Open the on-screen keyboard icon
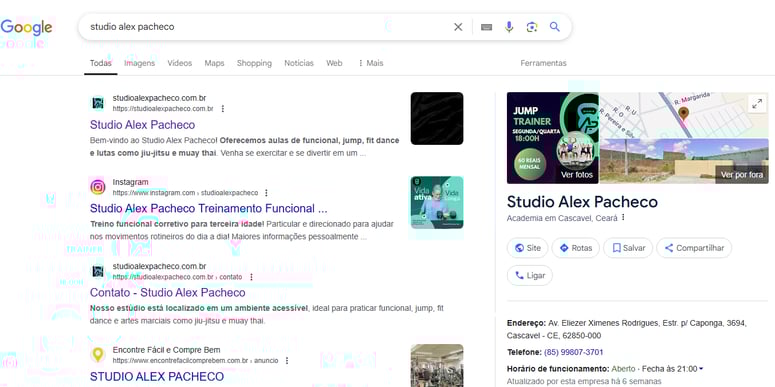This screenshot has width=775, height=387. [486, 27]
